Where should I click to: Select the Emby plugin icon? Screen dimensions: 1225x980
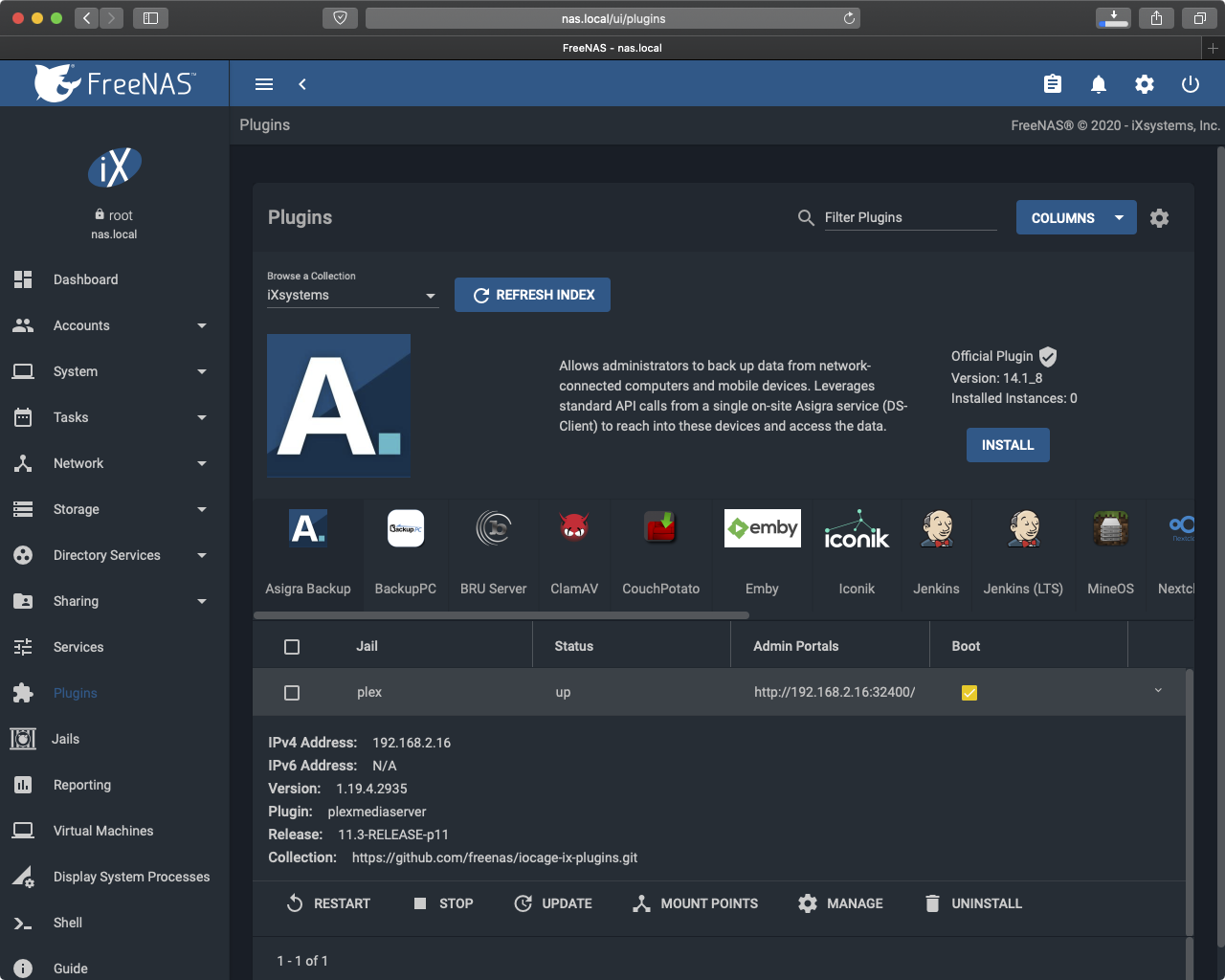[763, 527]
